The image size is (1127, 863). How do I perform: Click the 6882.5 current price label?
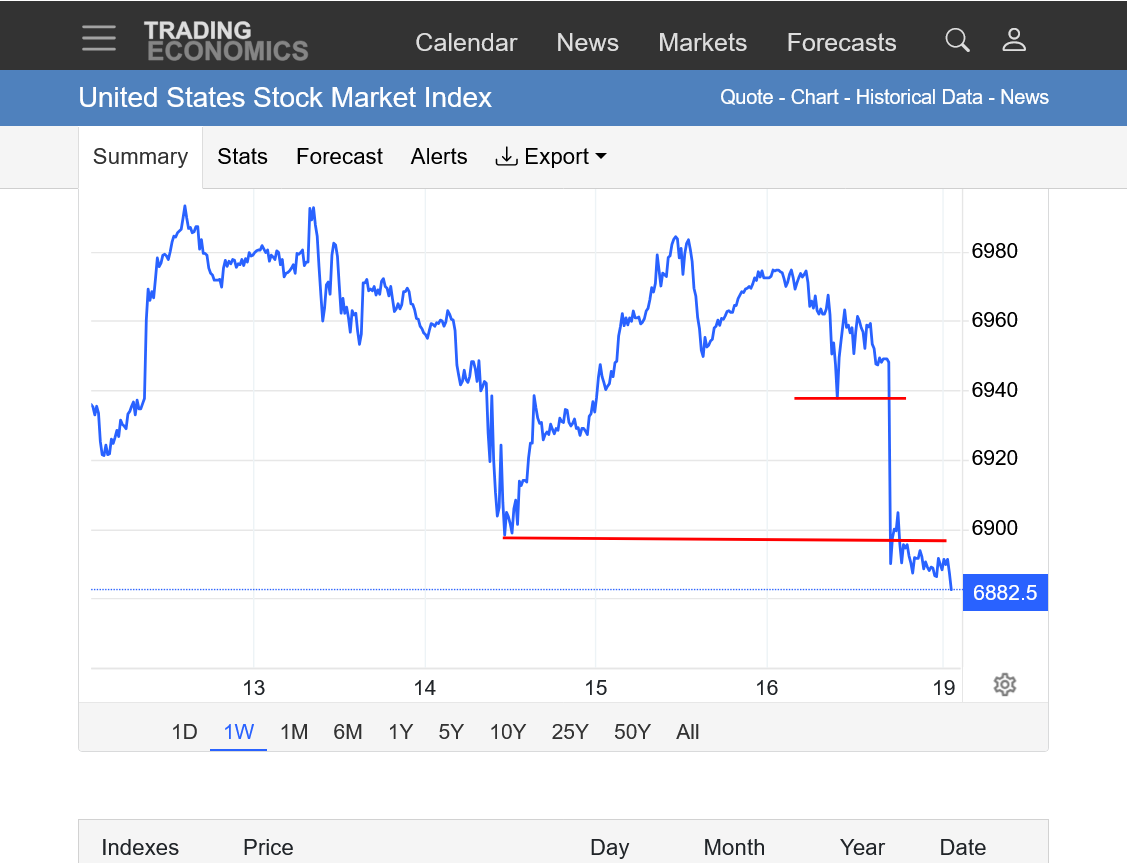[x=1004, y=593]
